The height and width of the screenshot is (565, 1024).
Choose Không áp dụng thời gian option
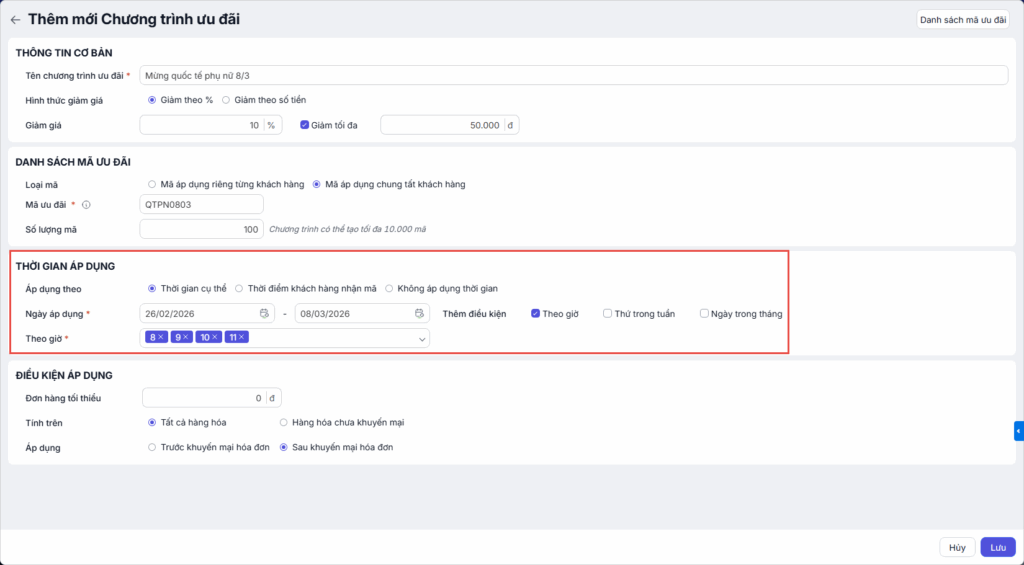click(389, 289)
